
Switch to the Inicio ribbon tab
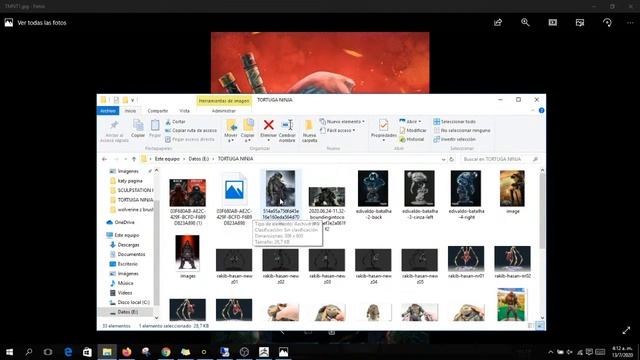click(x=130, y=111)
